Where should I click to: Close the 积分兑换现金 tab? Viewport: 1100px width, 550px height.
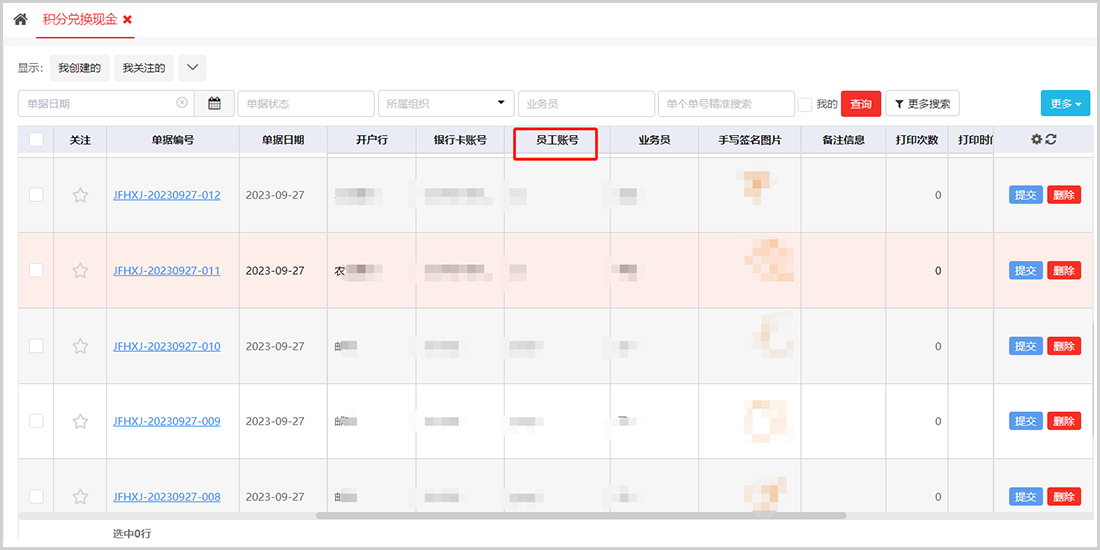pyautogui.click(x=127, y=20)
